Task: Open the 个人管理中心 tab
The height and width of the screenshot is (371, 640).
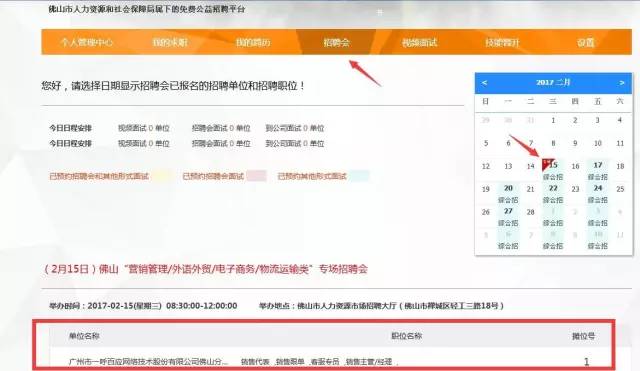Action: click(86, 42)
